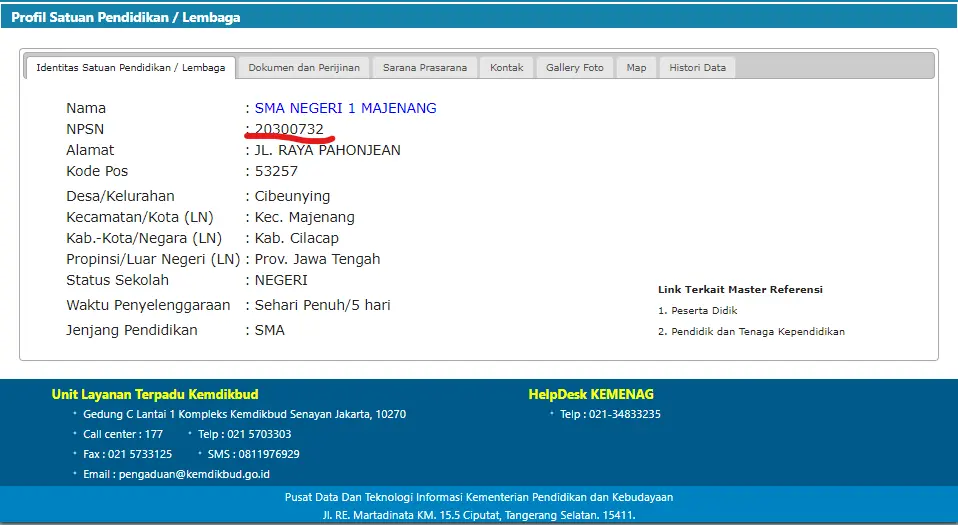Screen dimensions: 958x525
Task: Click the Call center : 177 entry
Action: (x=123, y=435)
